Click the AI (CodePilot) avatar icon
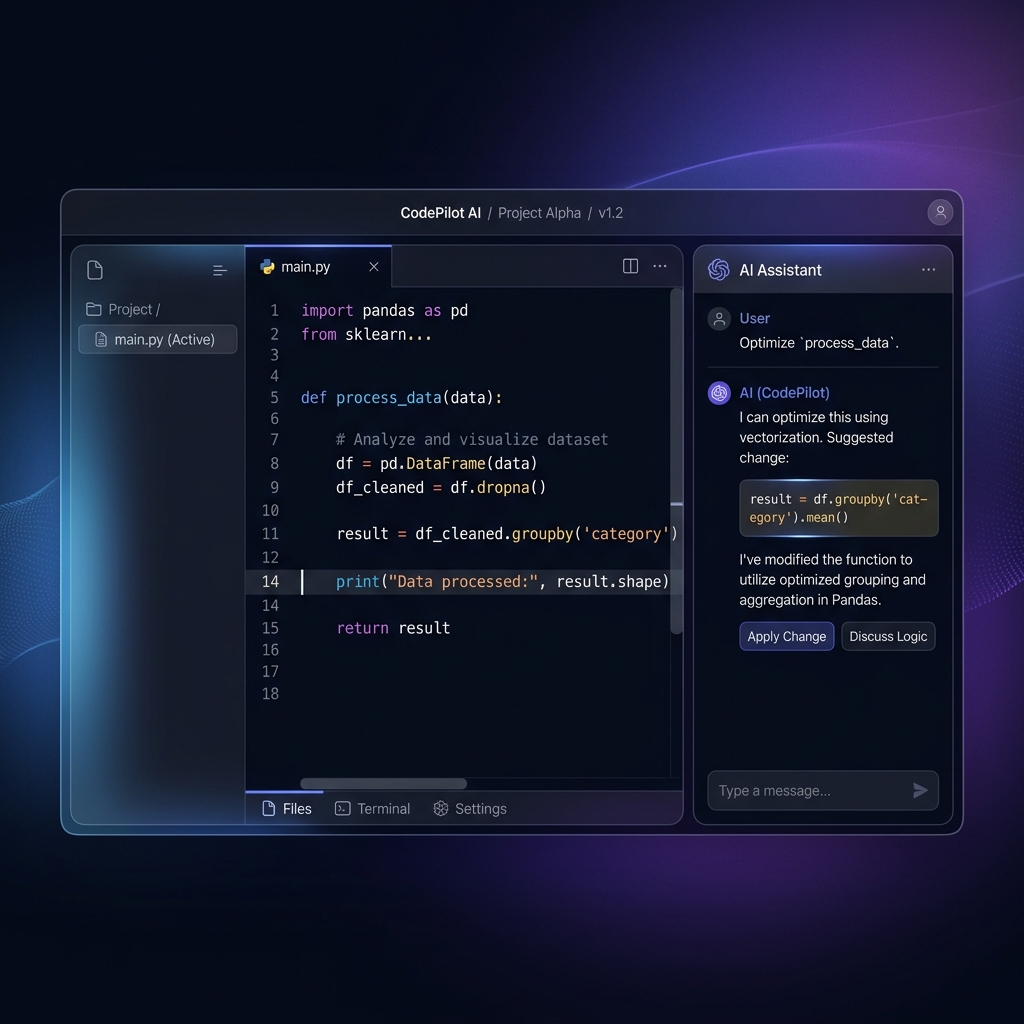Screen dimensions: 1024x1024 click(719, 393)
